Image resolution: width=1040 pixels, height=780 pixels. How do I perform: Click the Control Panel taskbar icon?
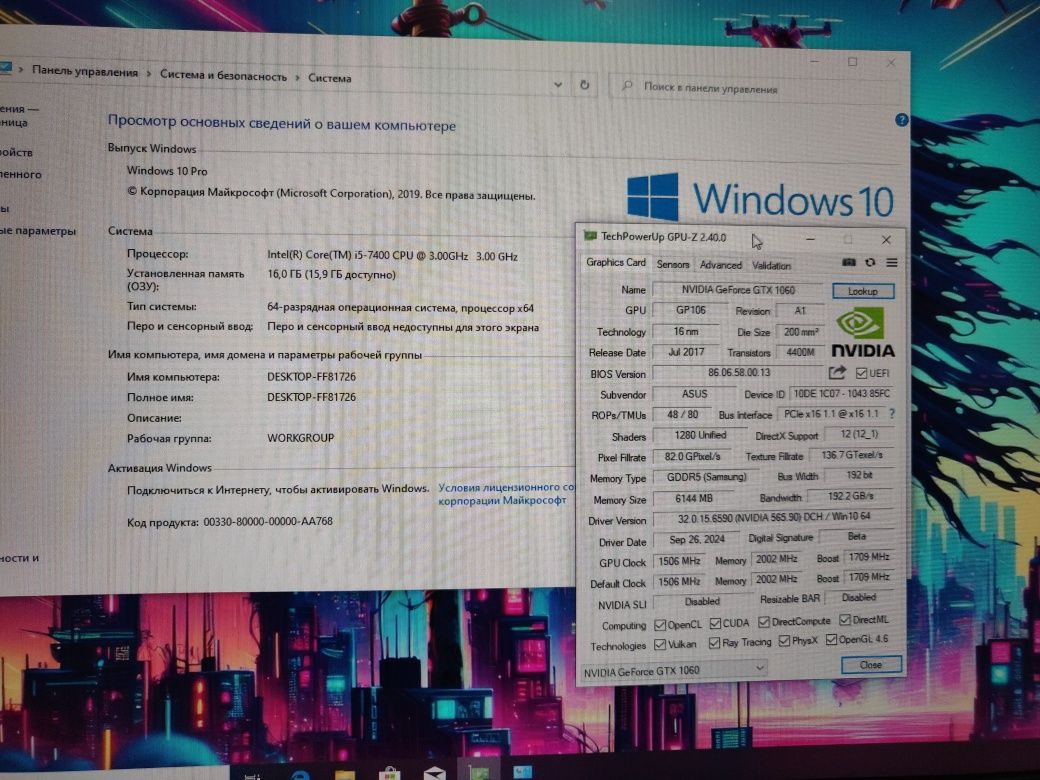tap(523, 772)
